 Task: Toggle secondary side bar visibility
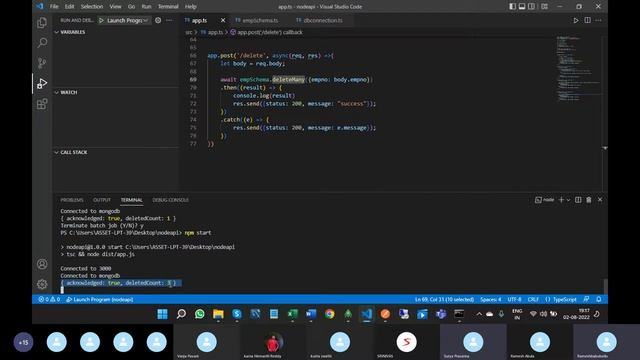[531, 7]
